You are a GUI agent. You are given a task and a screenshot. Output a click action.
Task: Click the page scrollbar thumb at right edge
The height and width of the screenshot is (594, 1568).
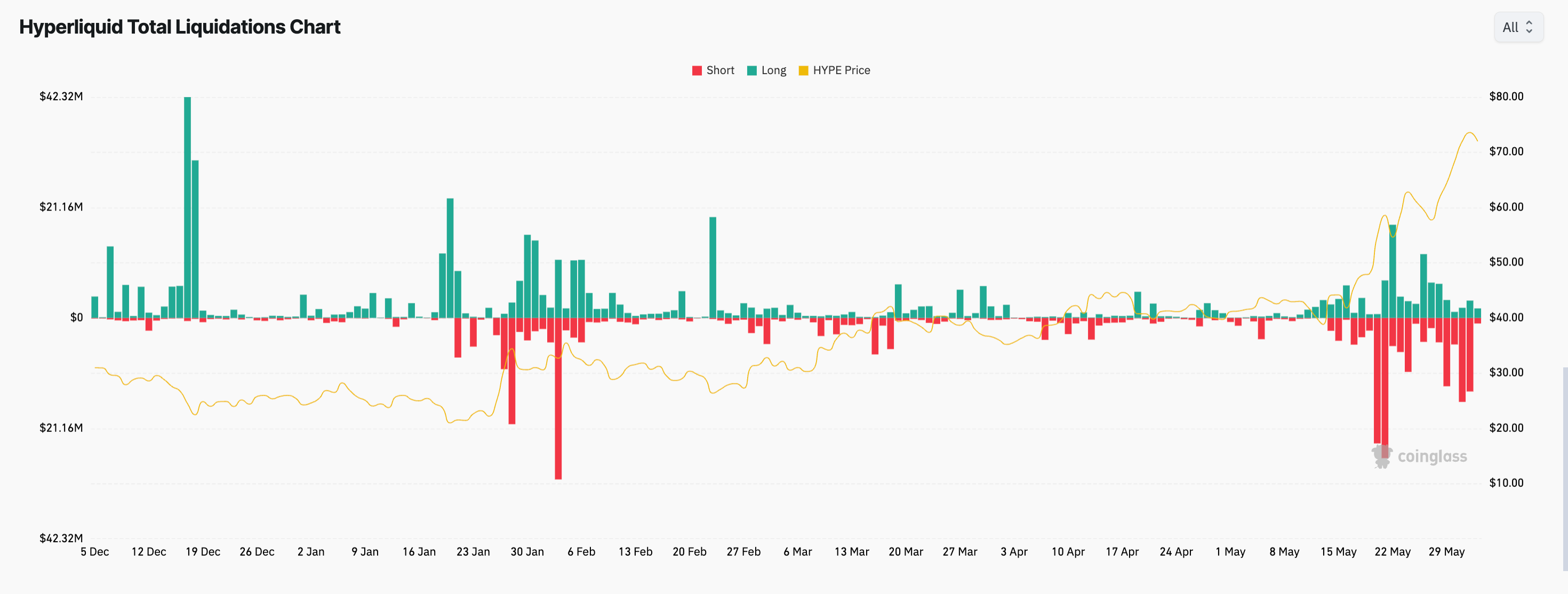[1565, 469]
